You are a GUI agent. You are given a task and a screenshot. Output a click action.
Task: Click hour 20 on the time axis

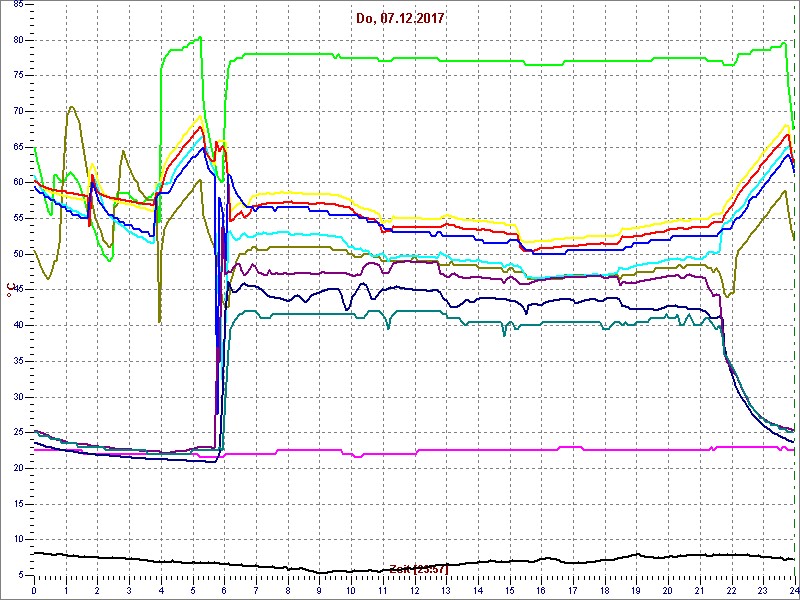[667, 590]
